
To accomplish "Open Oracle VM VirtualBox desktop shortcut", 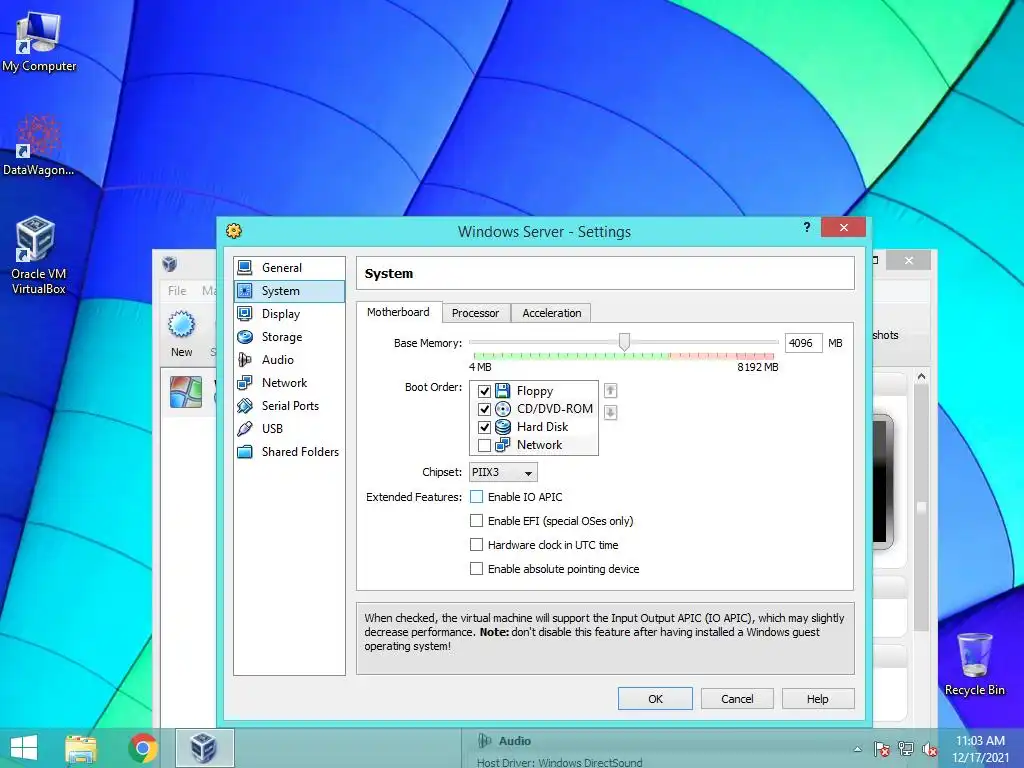I will pos(39,255).
